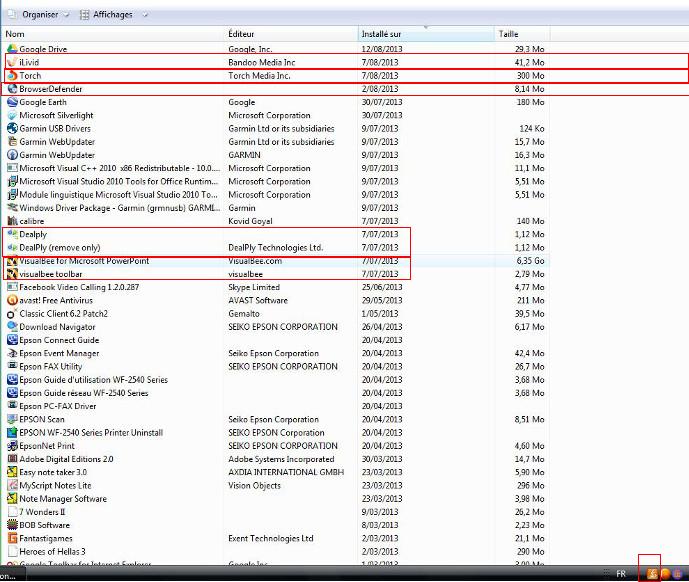Open the Organiser dropdown menu
Image resolution: width=689 pixels, height=582 pixels.
click(x=39, y=15)
